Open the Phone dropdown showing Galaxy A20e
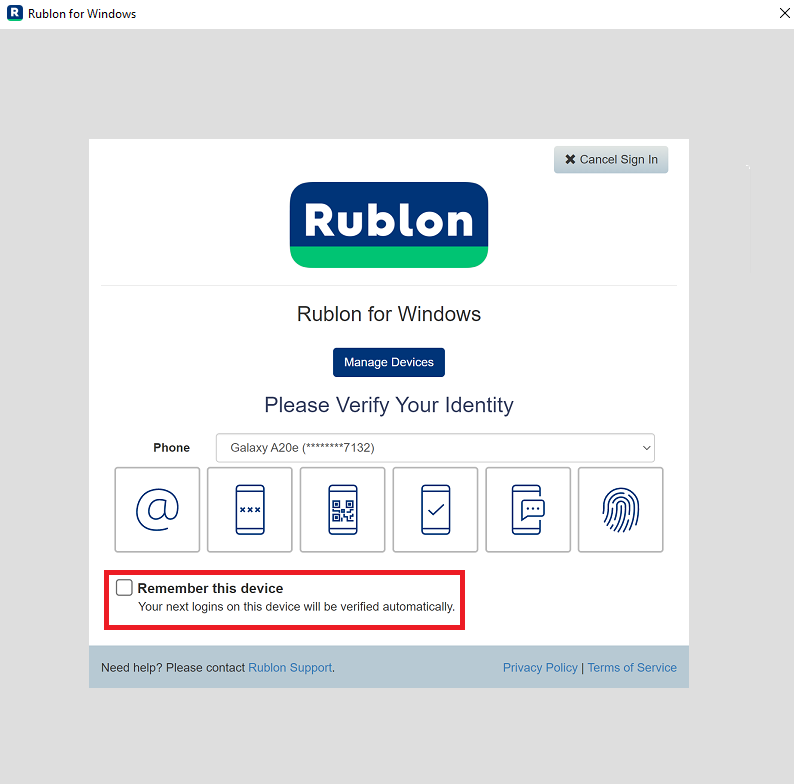 click(435, 448)
